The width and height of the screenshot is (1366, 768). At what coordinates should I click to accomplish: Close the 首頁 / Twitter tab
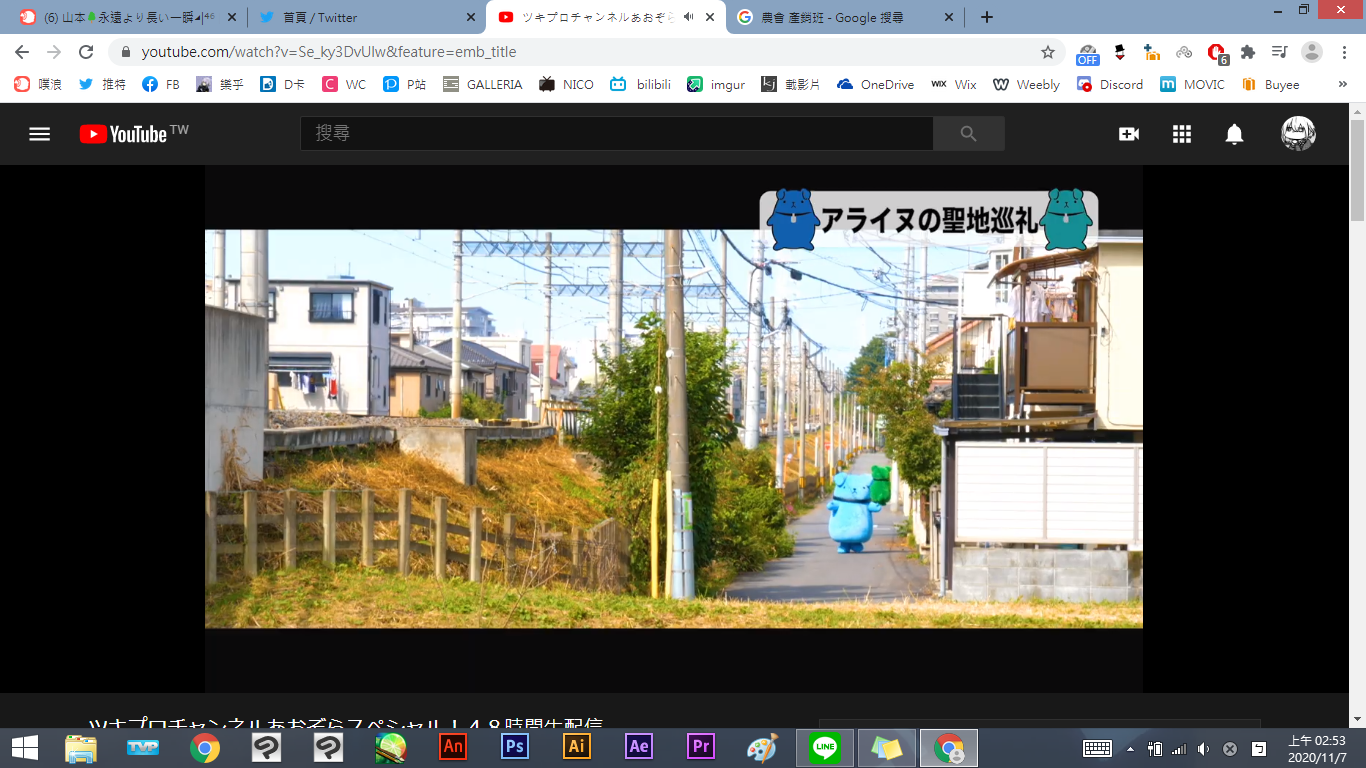(471, 17)
